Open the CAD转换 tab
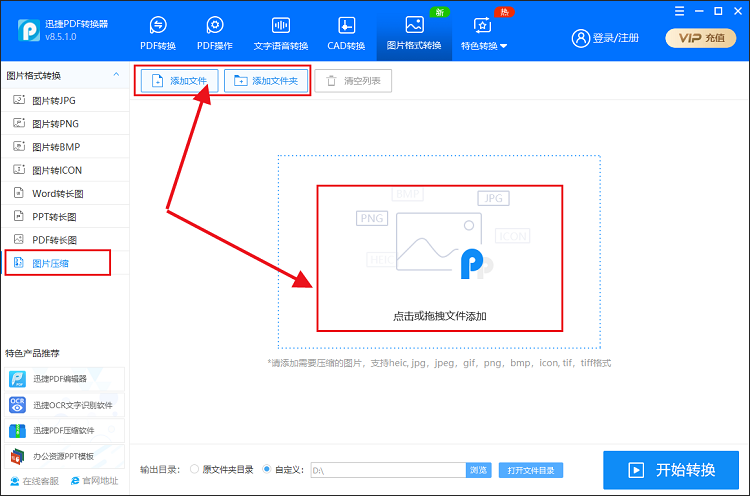 click(346, 33)
